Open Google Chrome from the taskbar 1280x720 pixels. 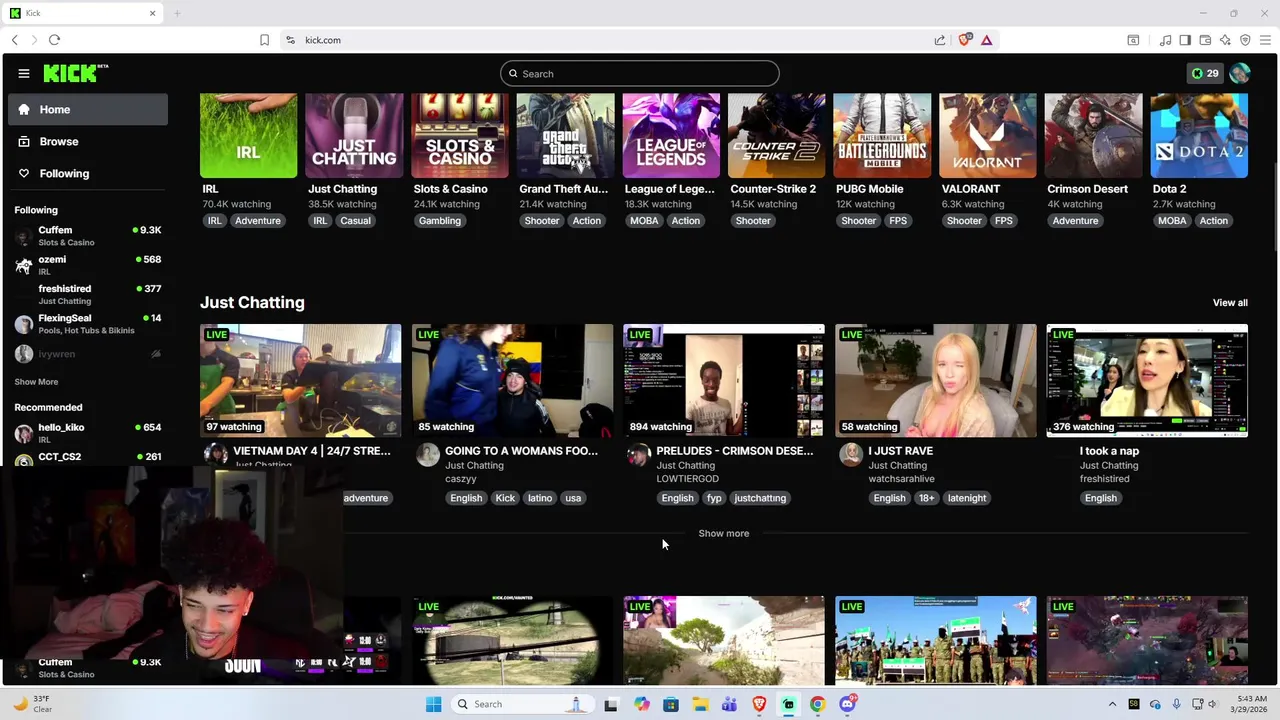pyautogui.click(x=818, y=704)
